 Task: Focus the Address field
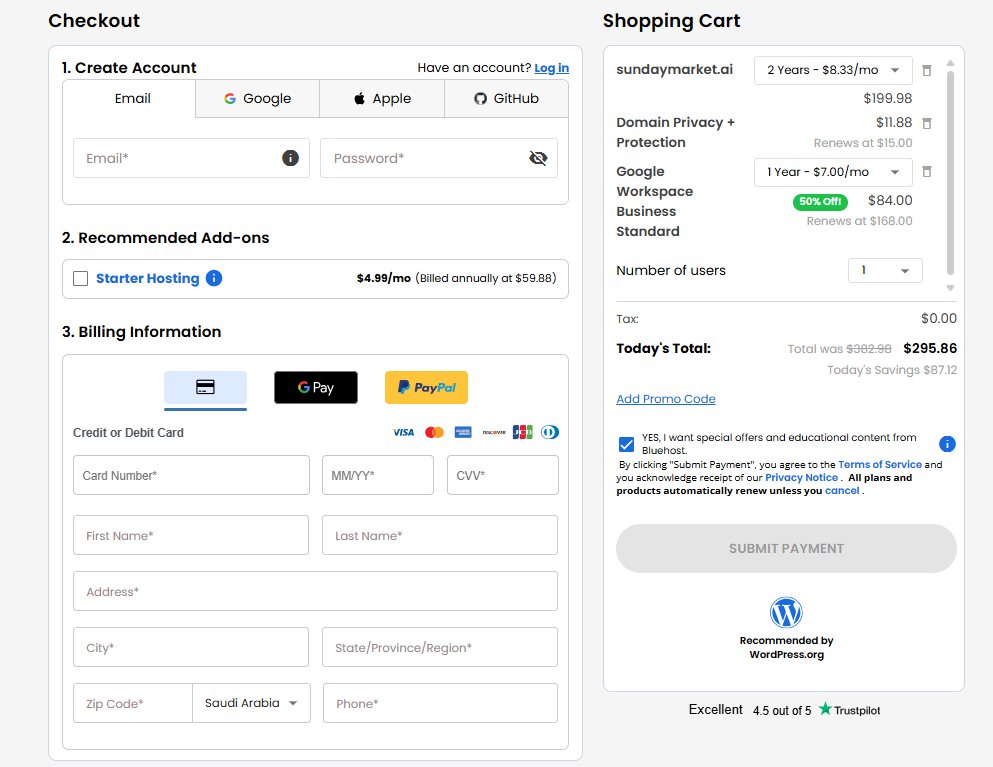(315, 591)
